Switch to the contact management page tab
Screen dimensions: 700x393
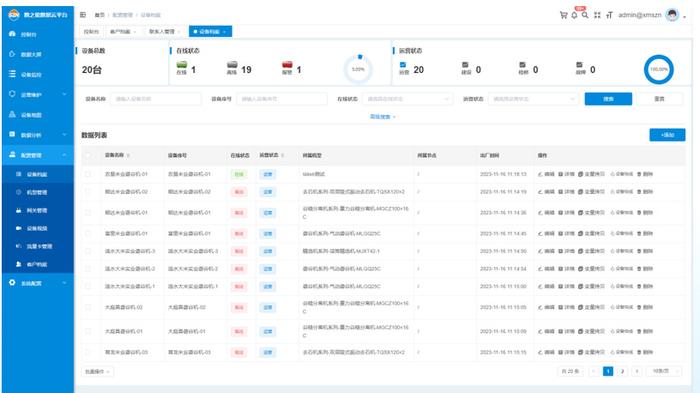point(164,32)
